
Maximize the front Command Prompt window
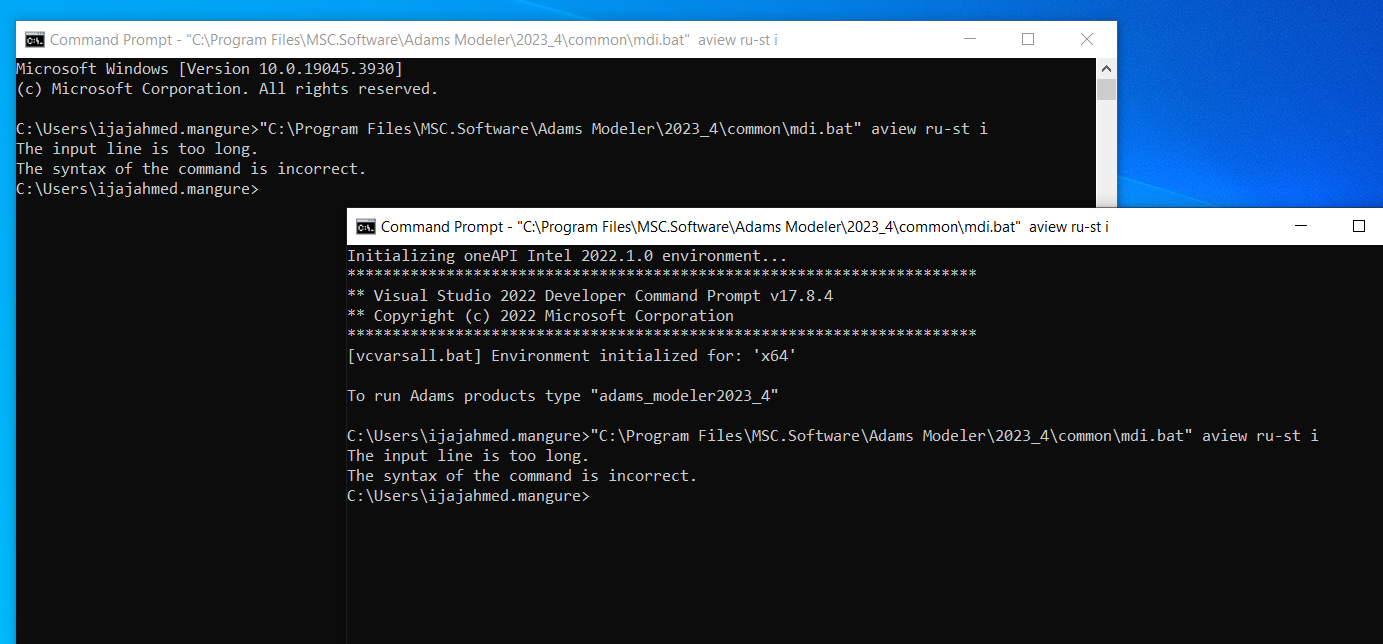tap(1358, 227)
